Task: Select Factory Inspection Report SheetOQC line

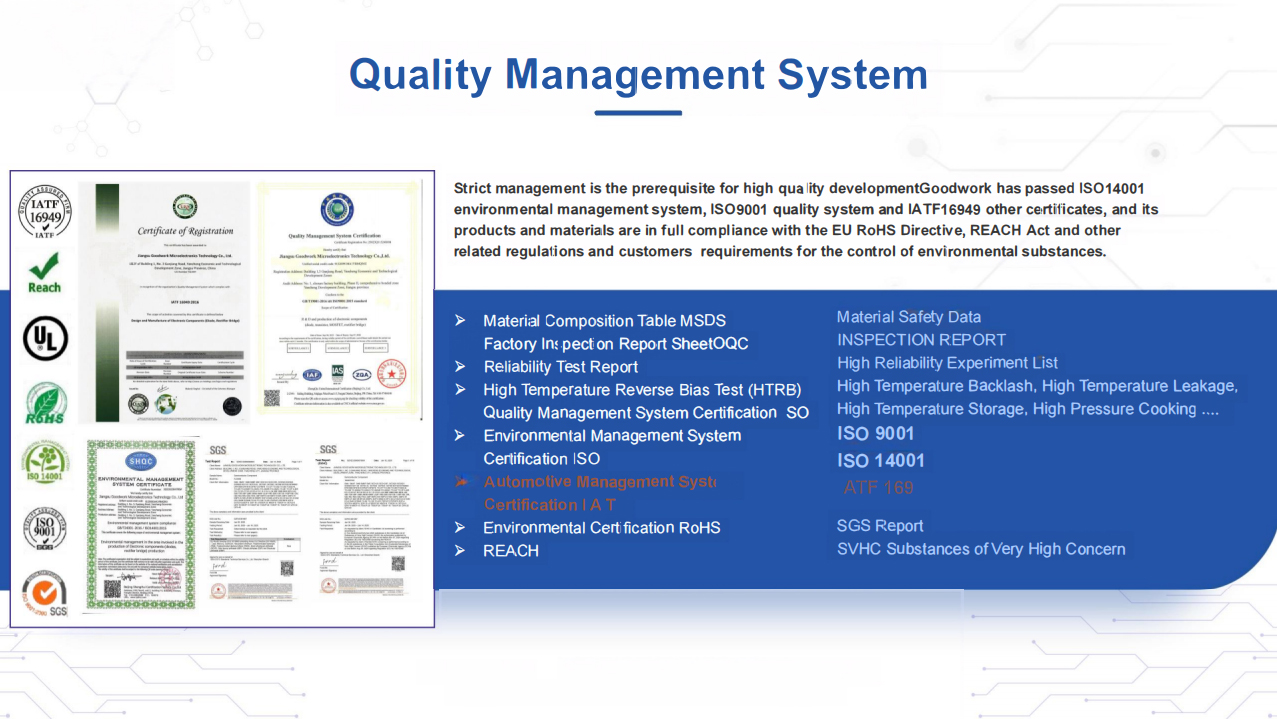Action: pyautogui.click(x=616, y=344)
